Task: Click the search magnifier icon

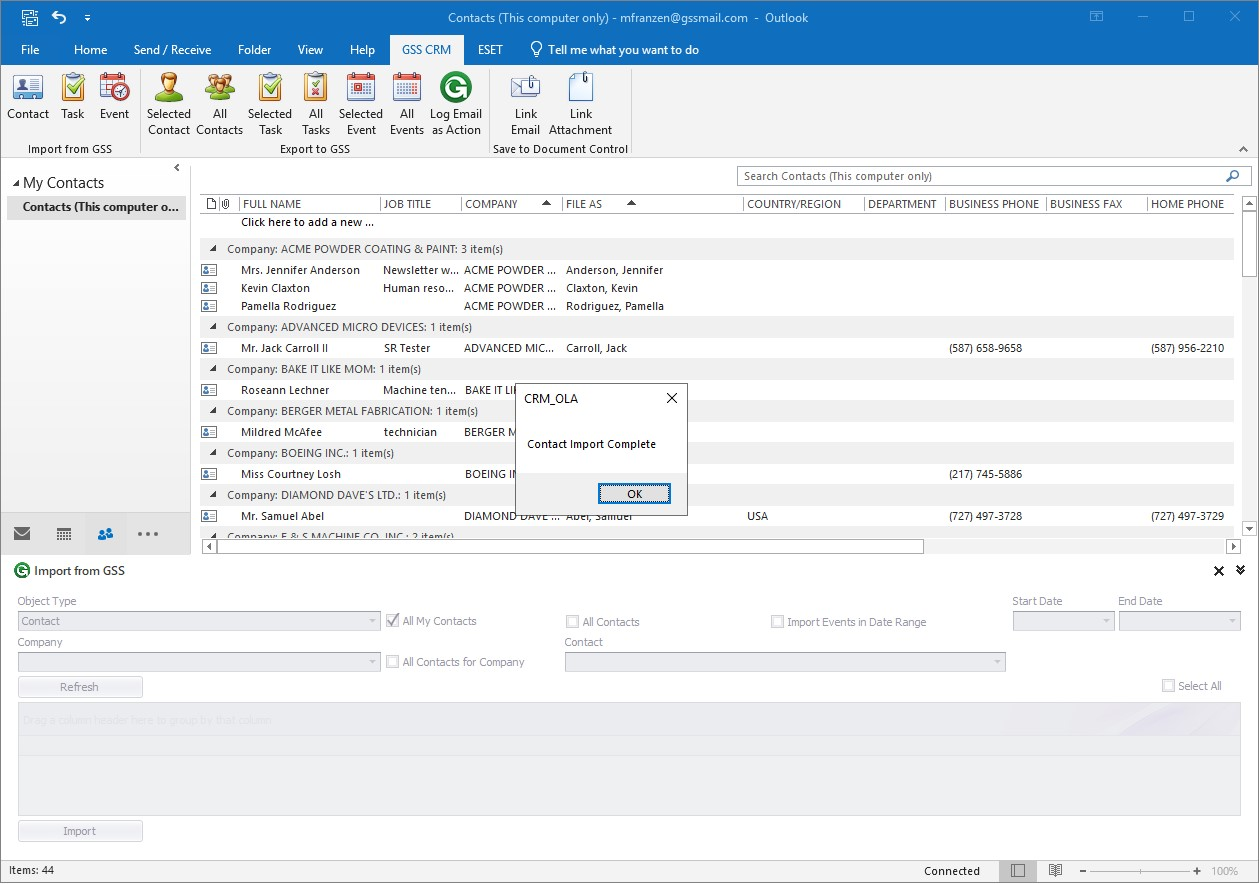Action: (x=1232, y=176)
